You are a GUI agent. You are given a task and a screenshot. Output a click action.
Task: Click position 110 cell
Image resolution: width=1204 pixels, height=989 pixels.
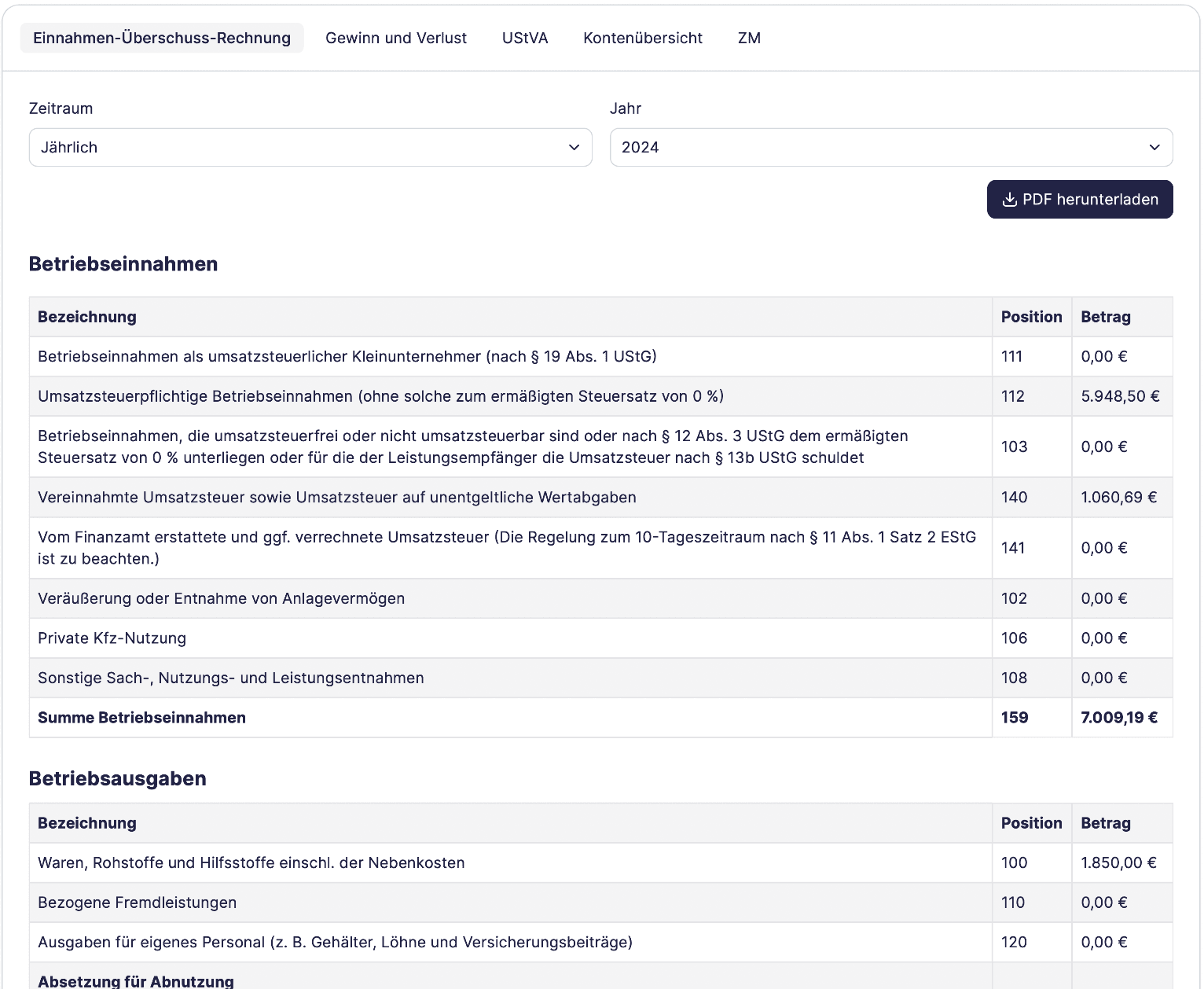tap(1032, 903)
